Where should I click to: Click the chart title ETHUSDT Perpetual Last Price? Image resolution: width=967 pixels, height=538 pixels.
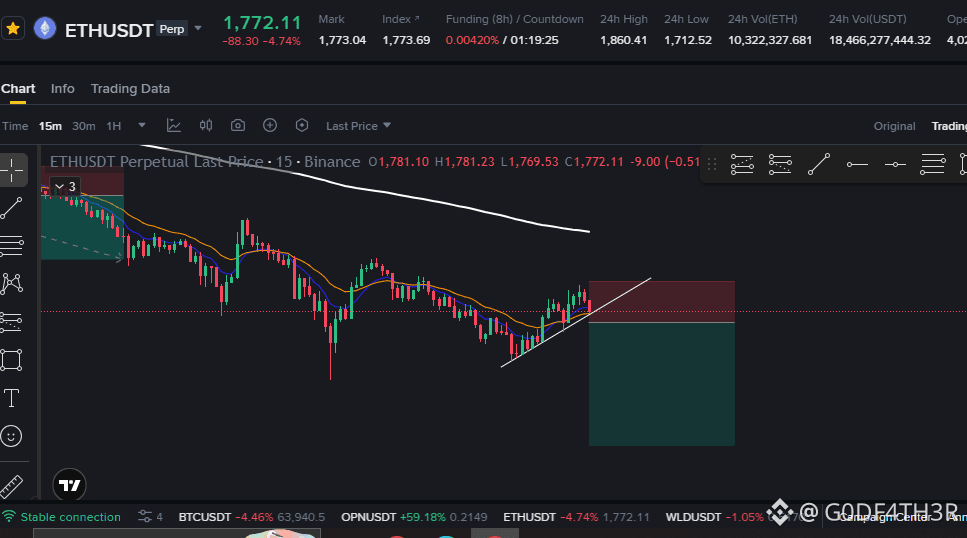pyautogui.click(x=157, y=162)
